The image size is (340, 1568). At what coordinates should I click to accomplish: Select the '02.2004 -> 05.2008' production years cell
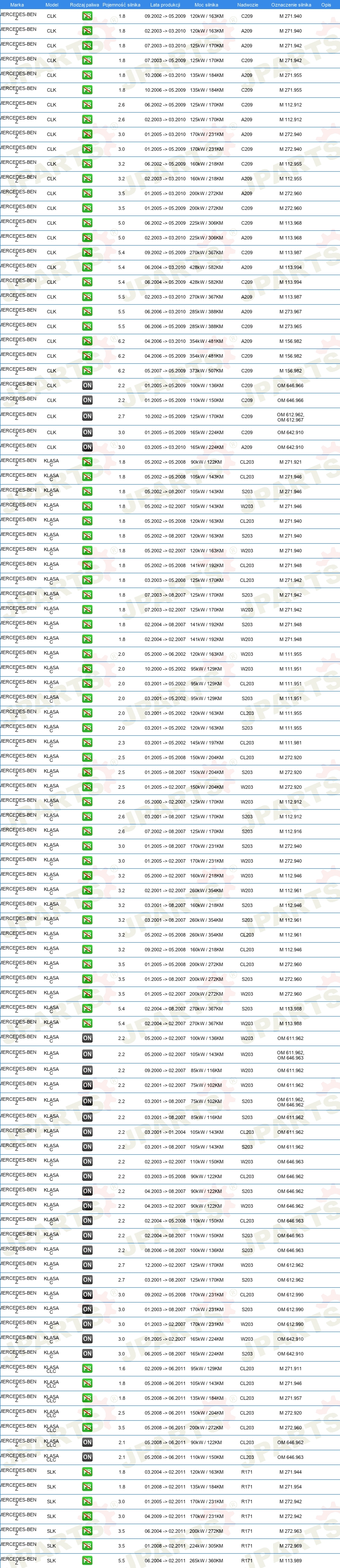point(165,1220)
